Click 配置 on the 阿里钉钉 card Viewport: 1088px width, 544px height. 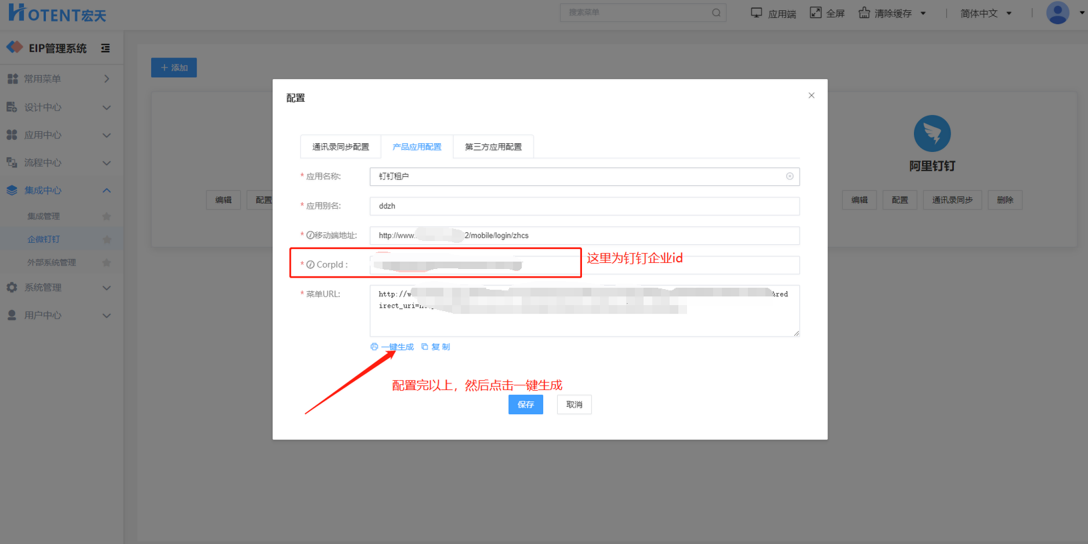point(899,200)
